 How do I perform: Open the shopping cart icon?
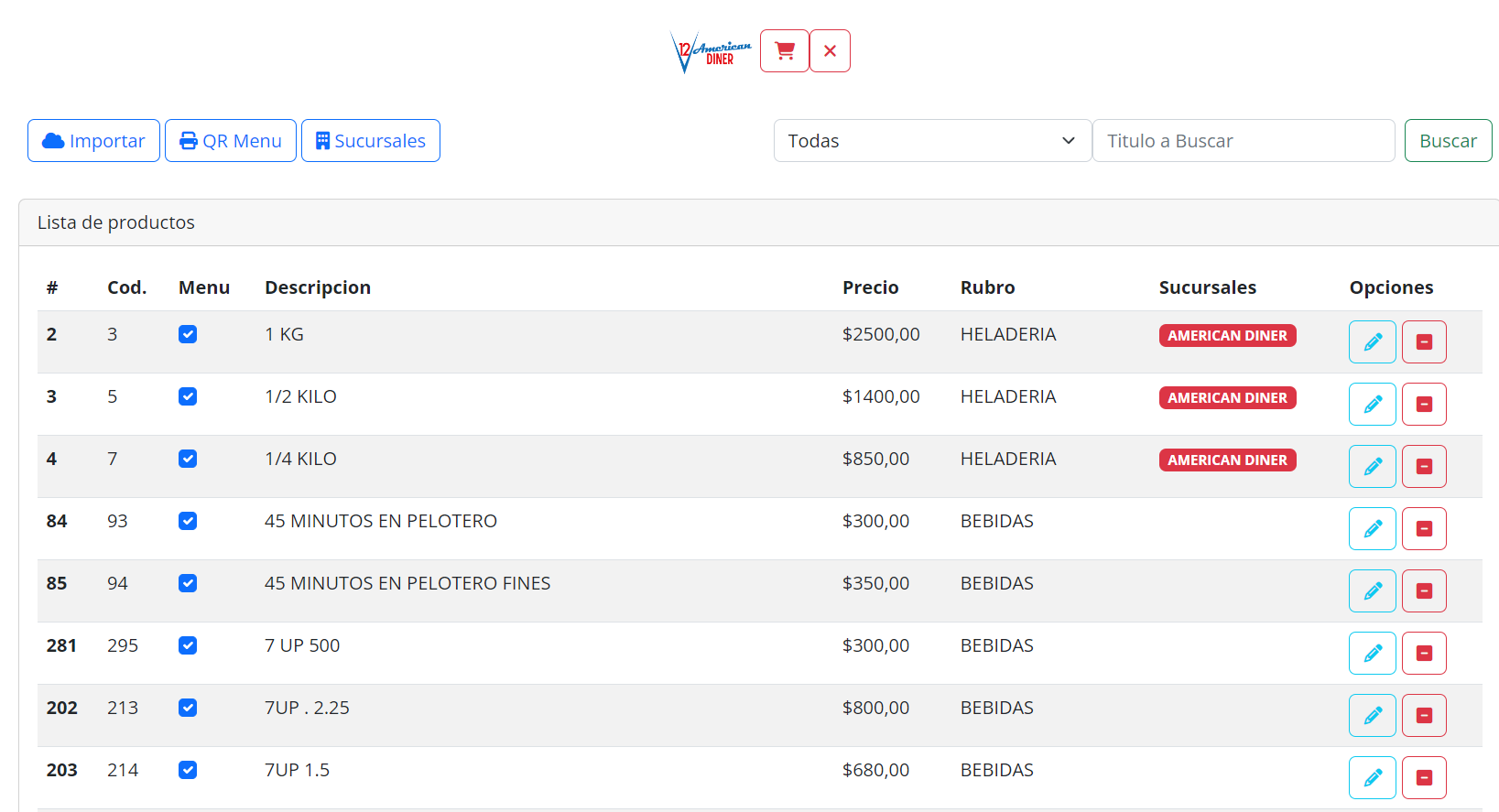click(x=784, y=51)
